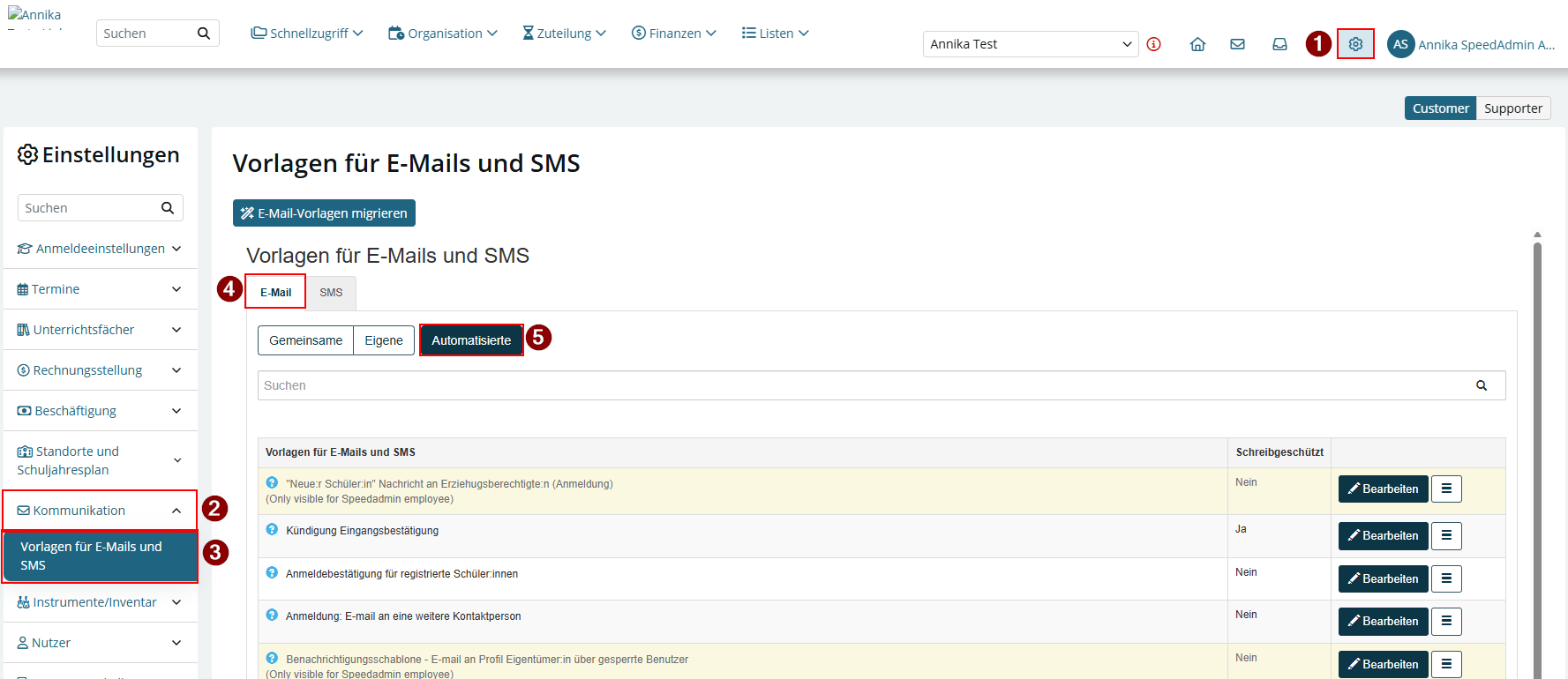Go to home via house icon

[1197, 44]
